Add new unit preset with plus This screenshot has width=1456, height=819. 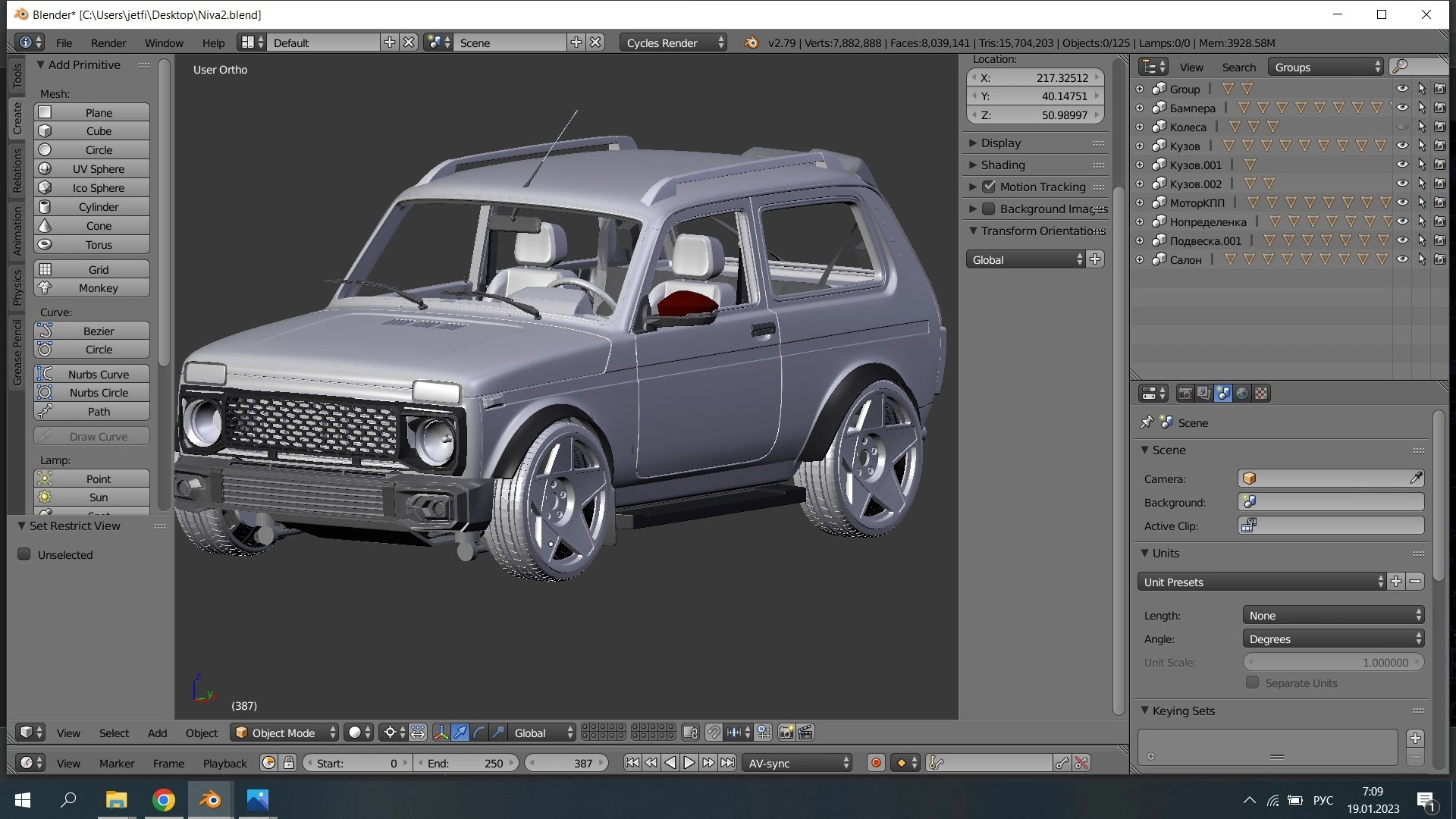(1396, 582)
